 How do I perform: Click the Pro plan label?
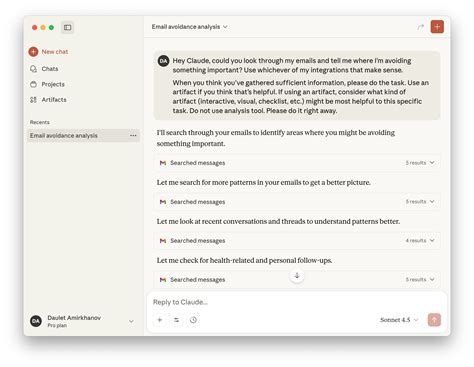(x=57, y=326)
